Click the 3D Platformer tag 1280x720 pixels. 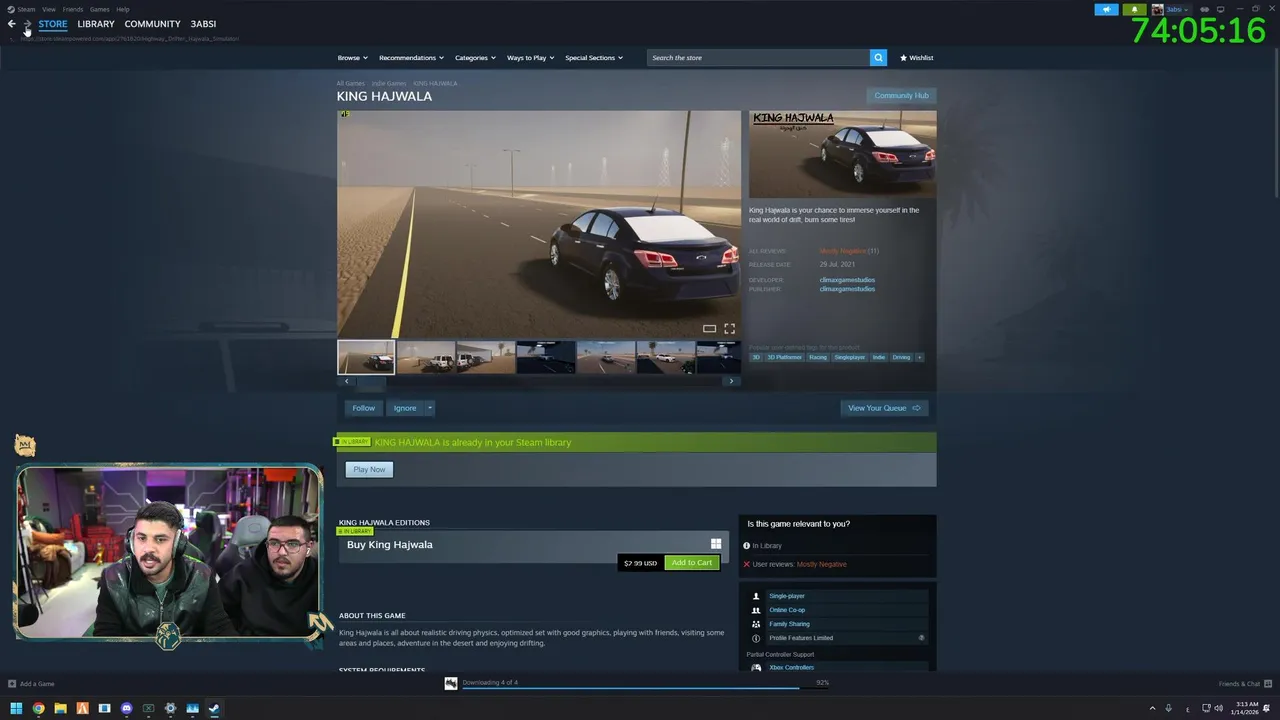click(785, 357)
